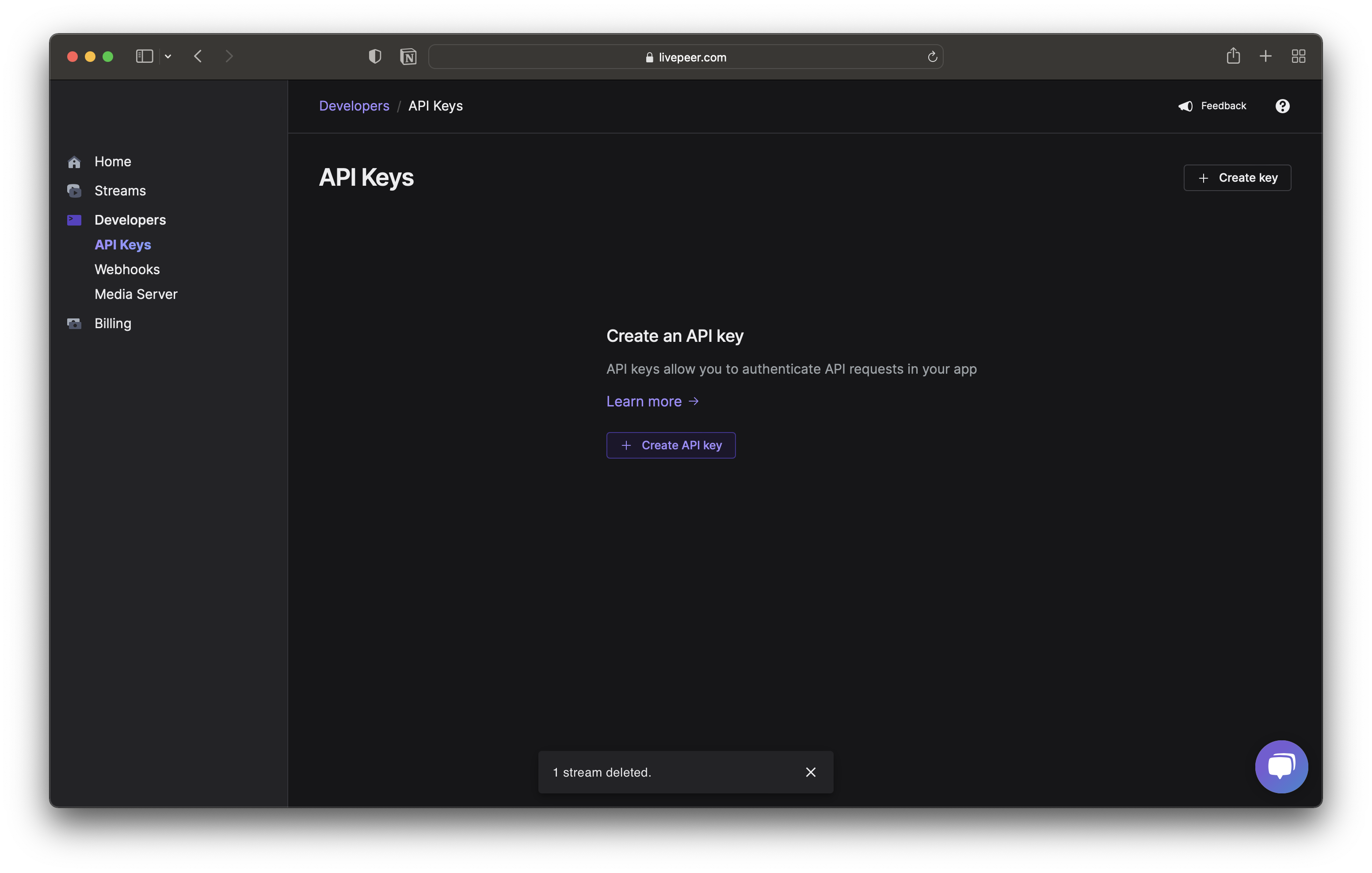Expand the Developers section
Screen dimensions: 1372x873
click(130, 219)
